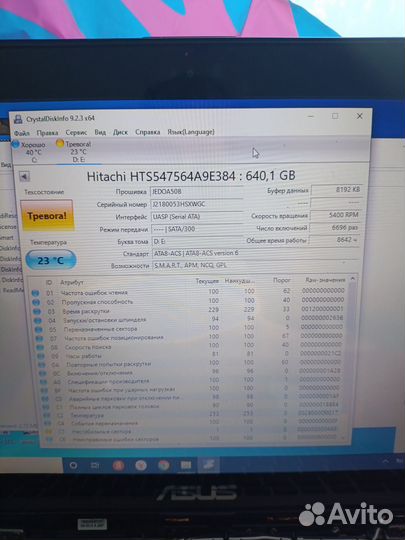Click the CrystalDiskInfo title bar app icon
Viewport: 405px width, 540px height.
click(x=18, y=119)
